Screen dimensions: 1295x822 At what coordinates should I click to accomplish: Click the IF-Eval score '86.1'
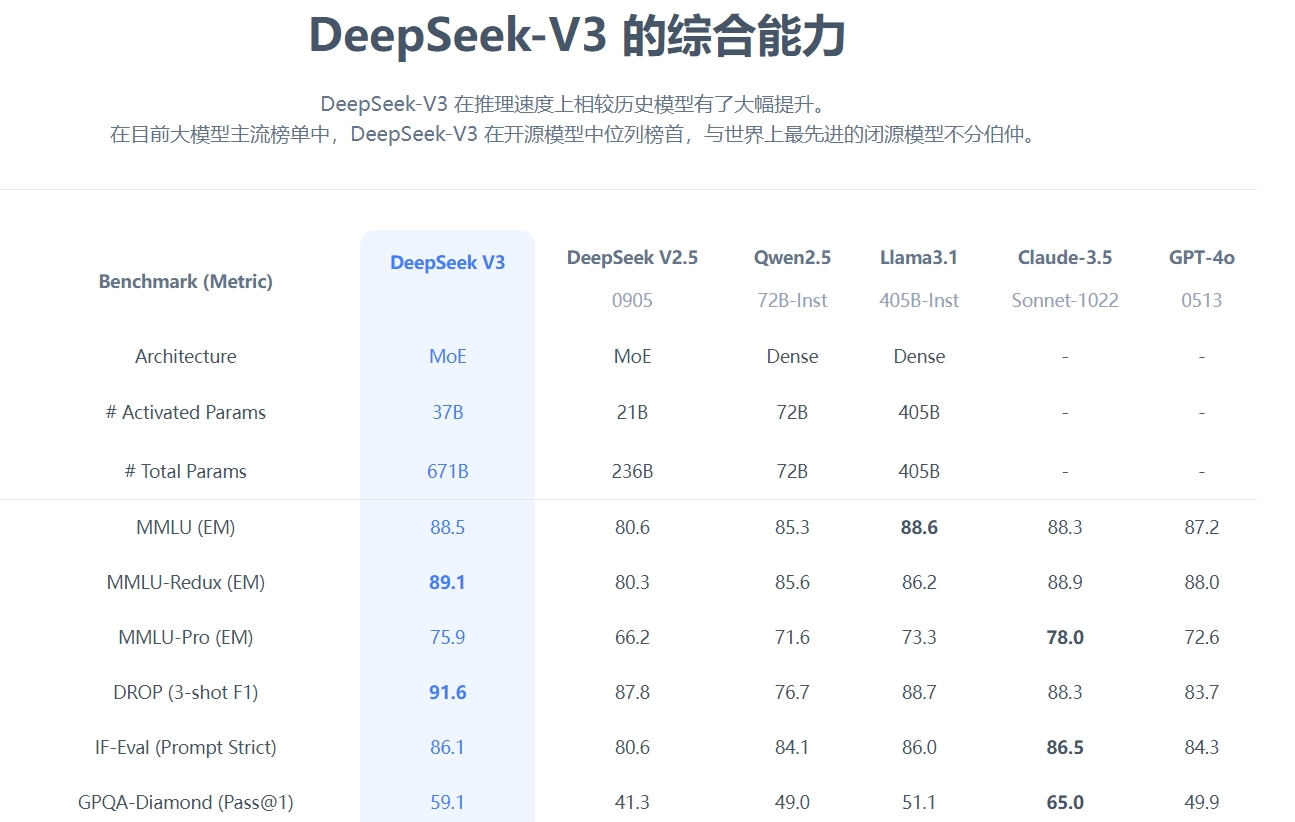point(448,747)
